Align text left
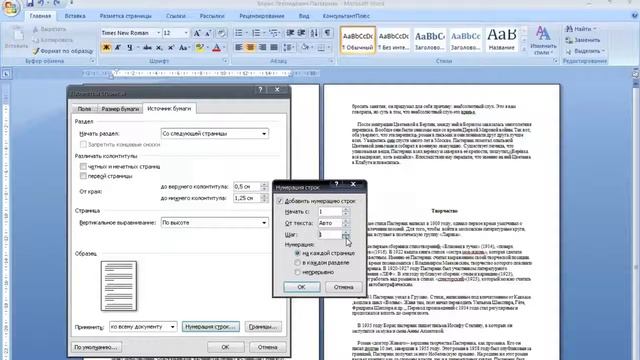 tap(239, 48)
